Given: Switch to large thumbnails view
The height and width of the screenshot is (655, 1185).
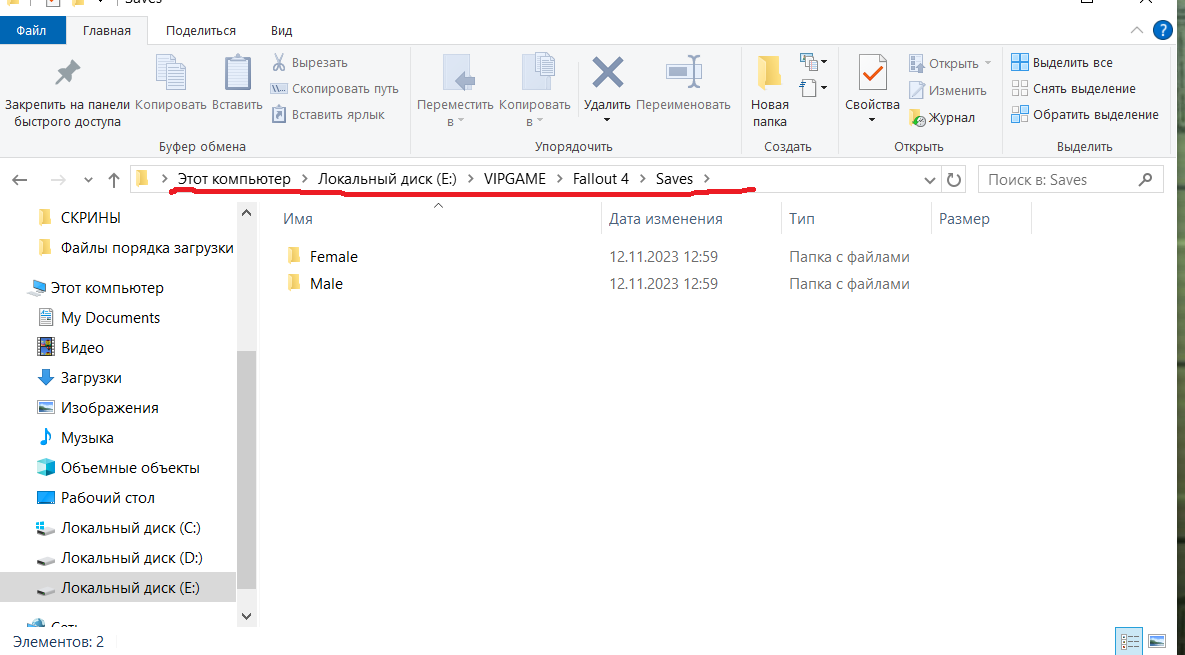Looking at the screenshot, I should coord(1157,641).
